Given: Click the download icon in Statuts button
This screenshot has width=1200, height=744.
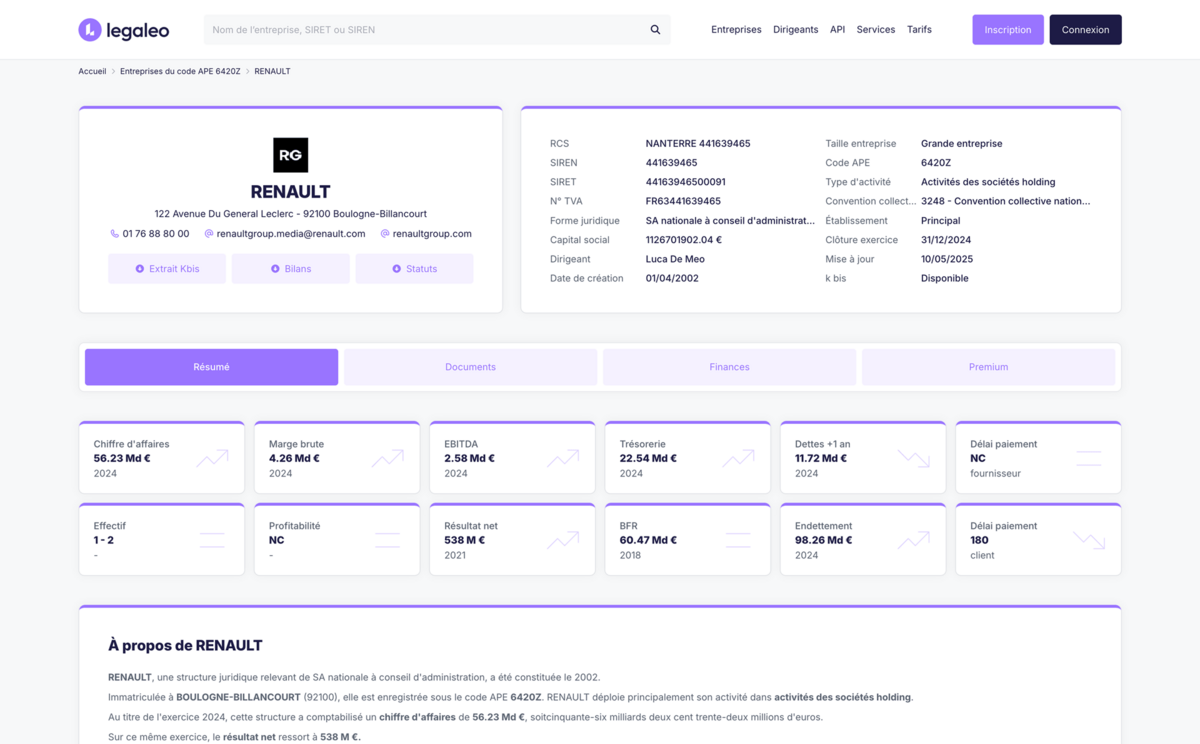Looking at the screenshot, I should pyautogui.click(x=397, y=269).
